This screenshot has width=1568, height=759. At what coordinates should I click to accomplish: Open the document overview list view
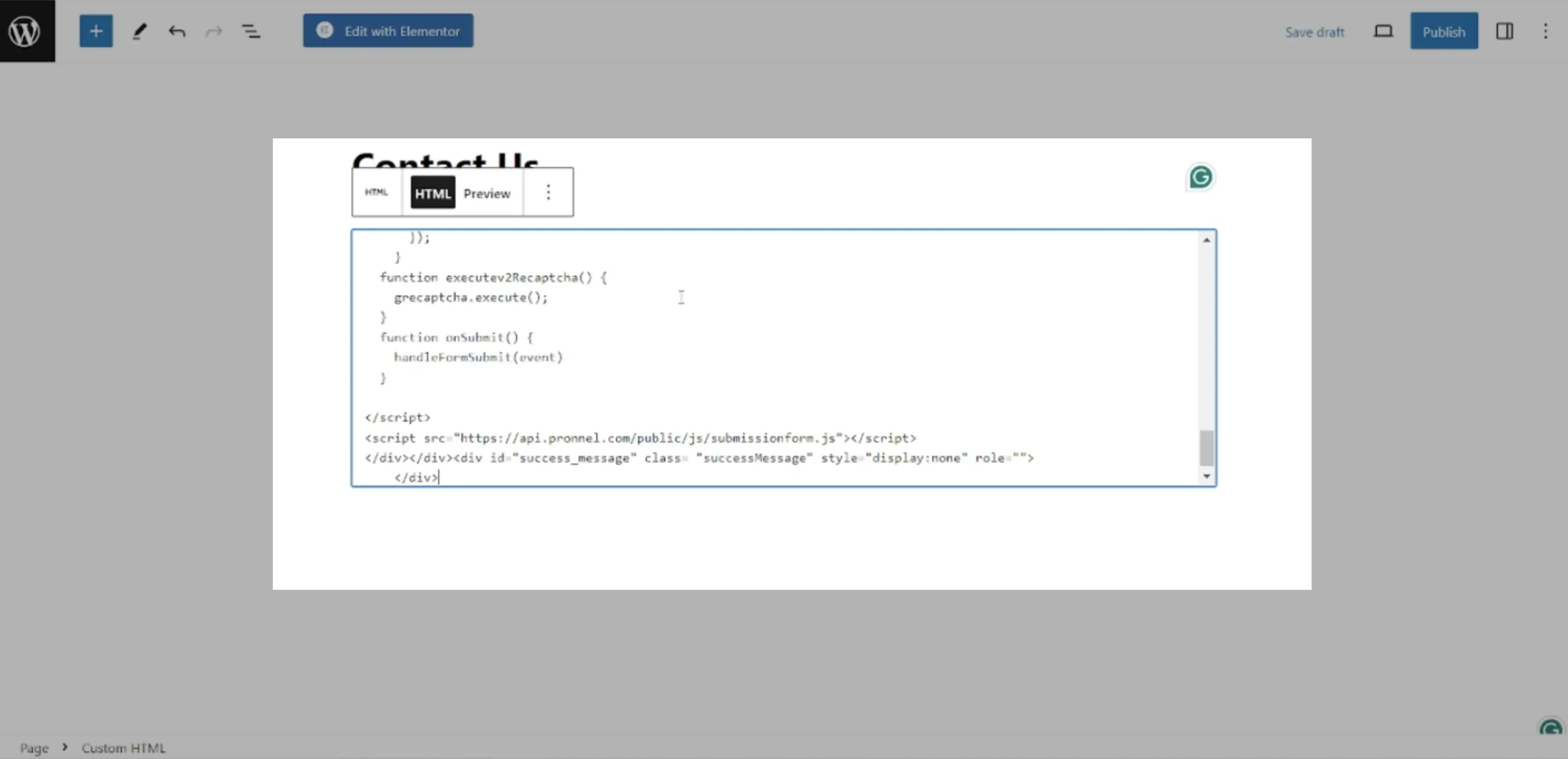tap(251, 31)
